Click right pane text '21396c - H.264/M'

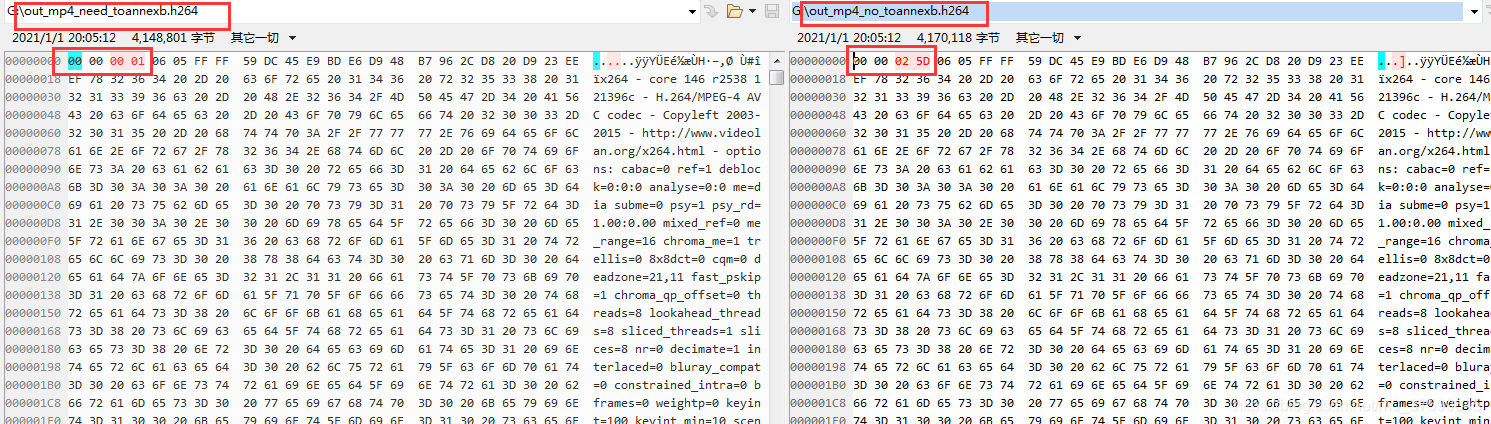click(1433, 97)
